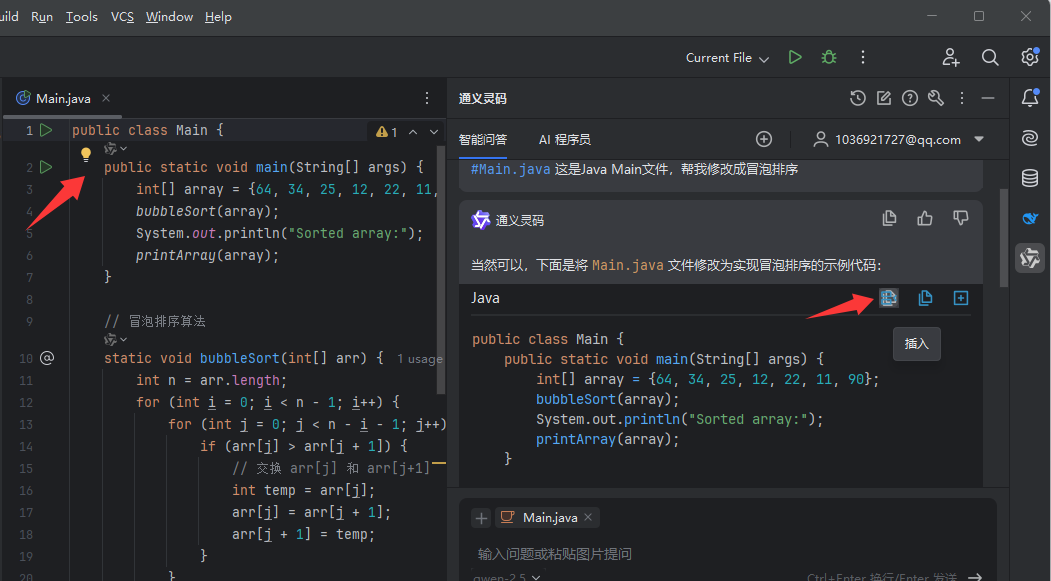Click the yellow light bulb quick-fix icon
The image size is (1051, 581).
pos(86,155)
